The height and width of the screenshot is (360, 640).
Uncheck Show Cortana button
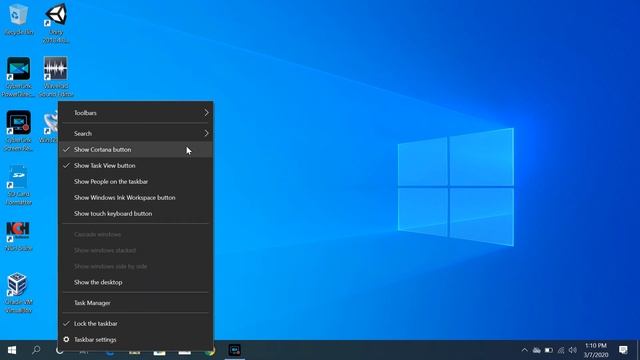[136, 149]
